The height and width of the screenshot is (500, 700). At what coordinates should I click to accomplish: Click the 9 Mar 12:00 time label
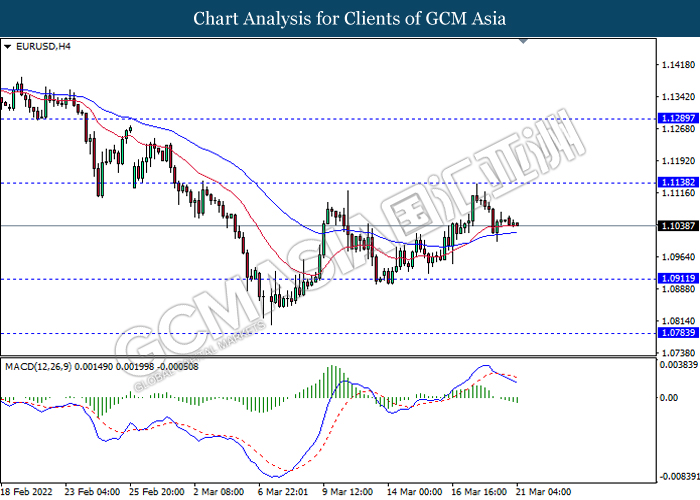tap(348, 492)
